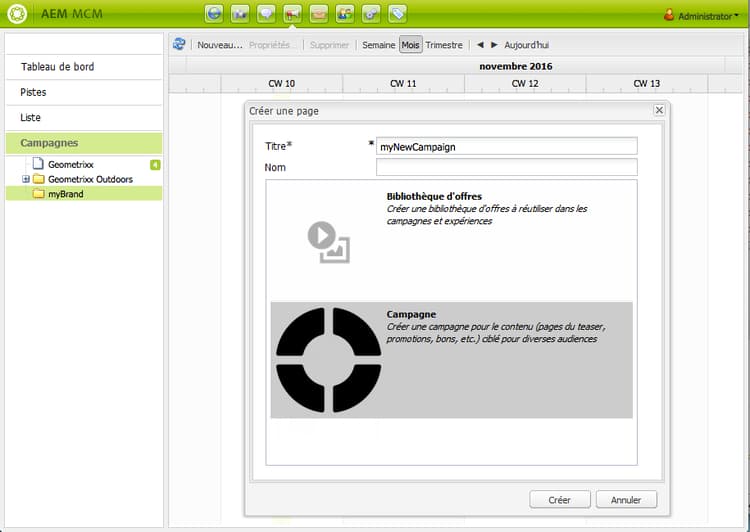Click the myBrand folder icon
The width and height of the screenshot is (750, 532).
pos(38,194)
